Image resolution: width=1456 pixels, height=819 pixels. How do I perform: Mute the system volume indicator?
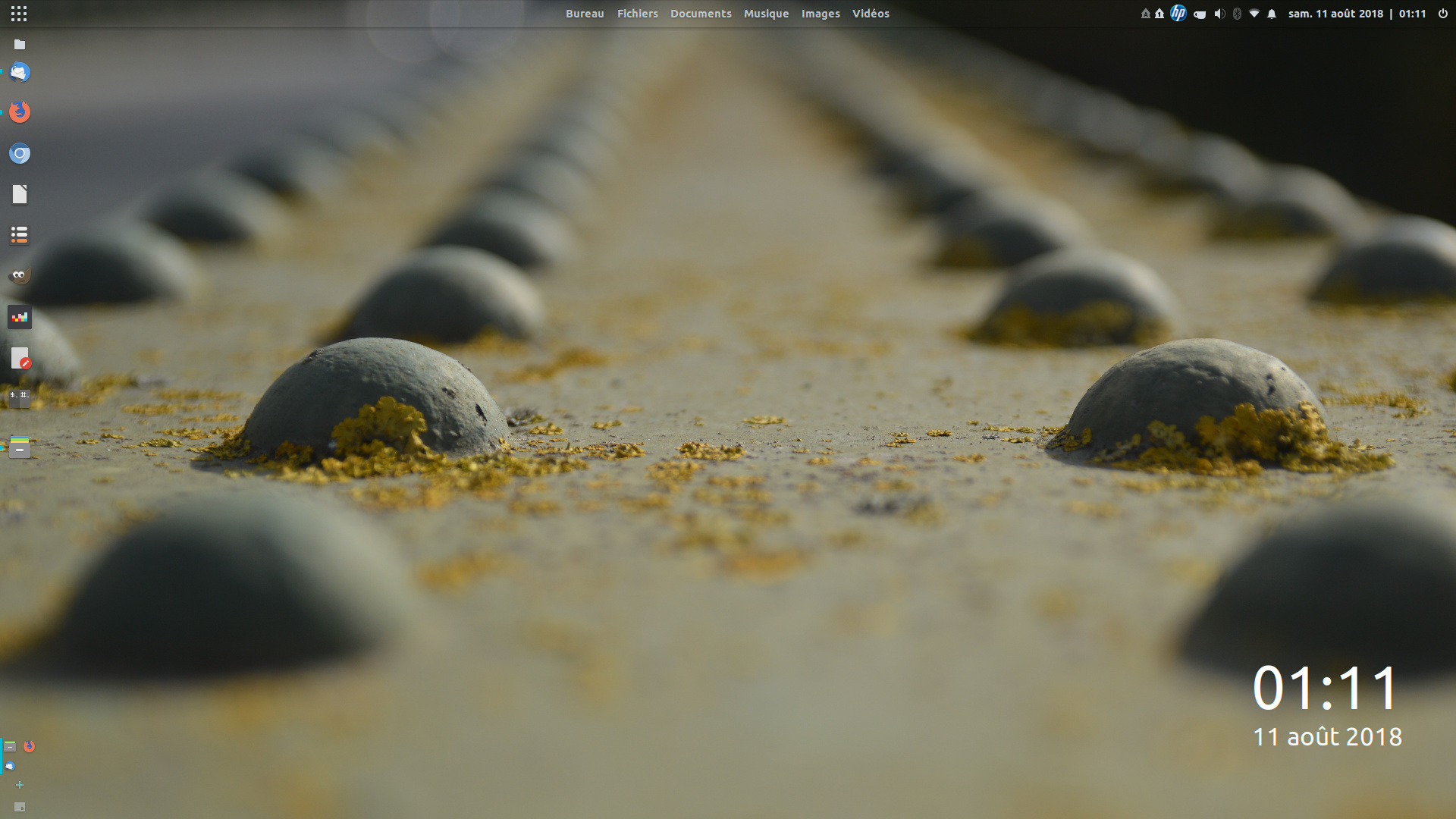1219,13
